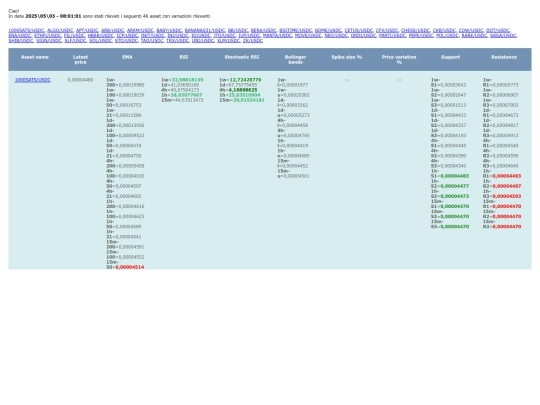This screenshot has height=405, width=540.
Task: Select the RARE/USDC link
Action: pos(475,35)
